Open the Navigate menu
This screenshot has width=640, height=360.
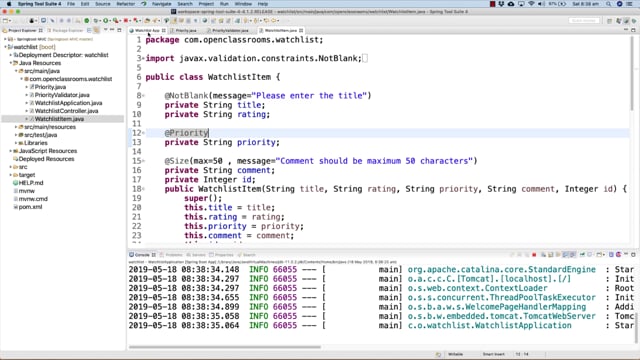(x=162, y=4)
